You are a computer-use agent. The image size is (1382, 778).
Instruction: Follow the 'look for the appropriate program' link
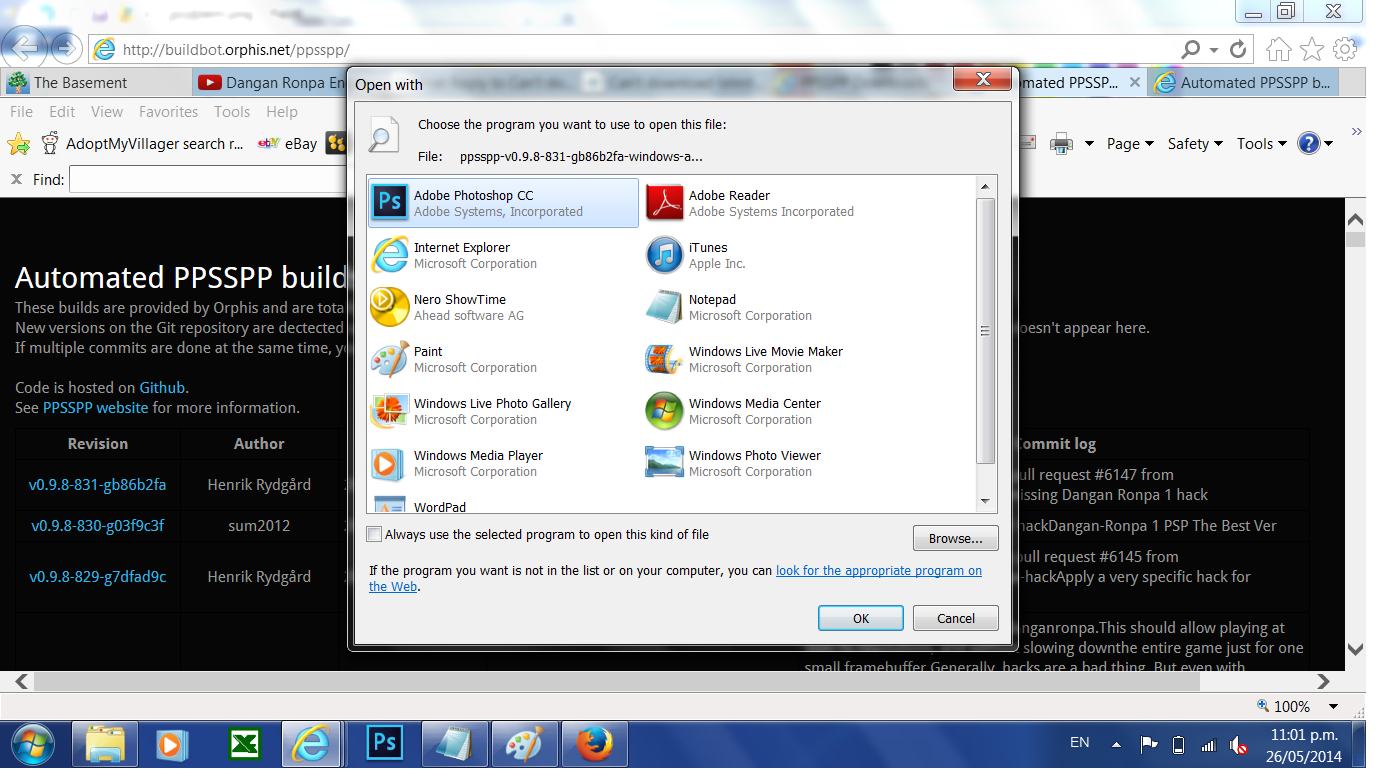(878, 571)
